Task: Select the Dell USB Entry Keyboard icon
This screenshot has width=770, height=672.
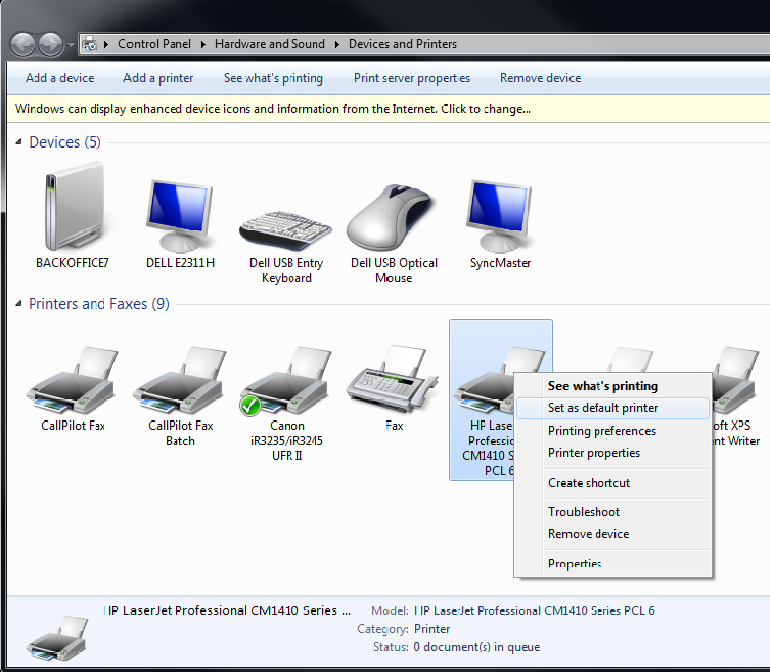Action: click(285, 230)
